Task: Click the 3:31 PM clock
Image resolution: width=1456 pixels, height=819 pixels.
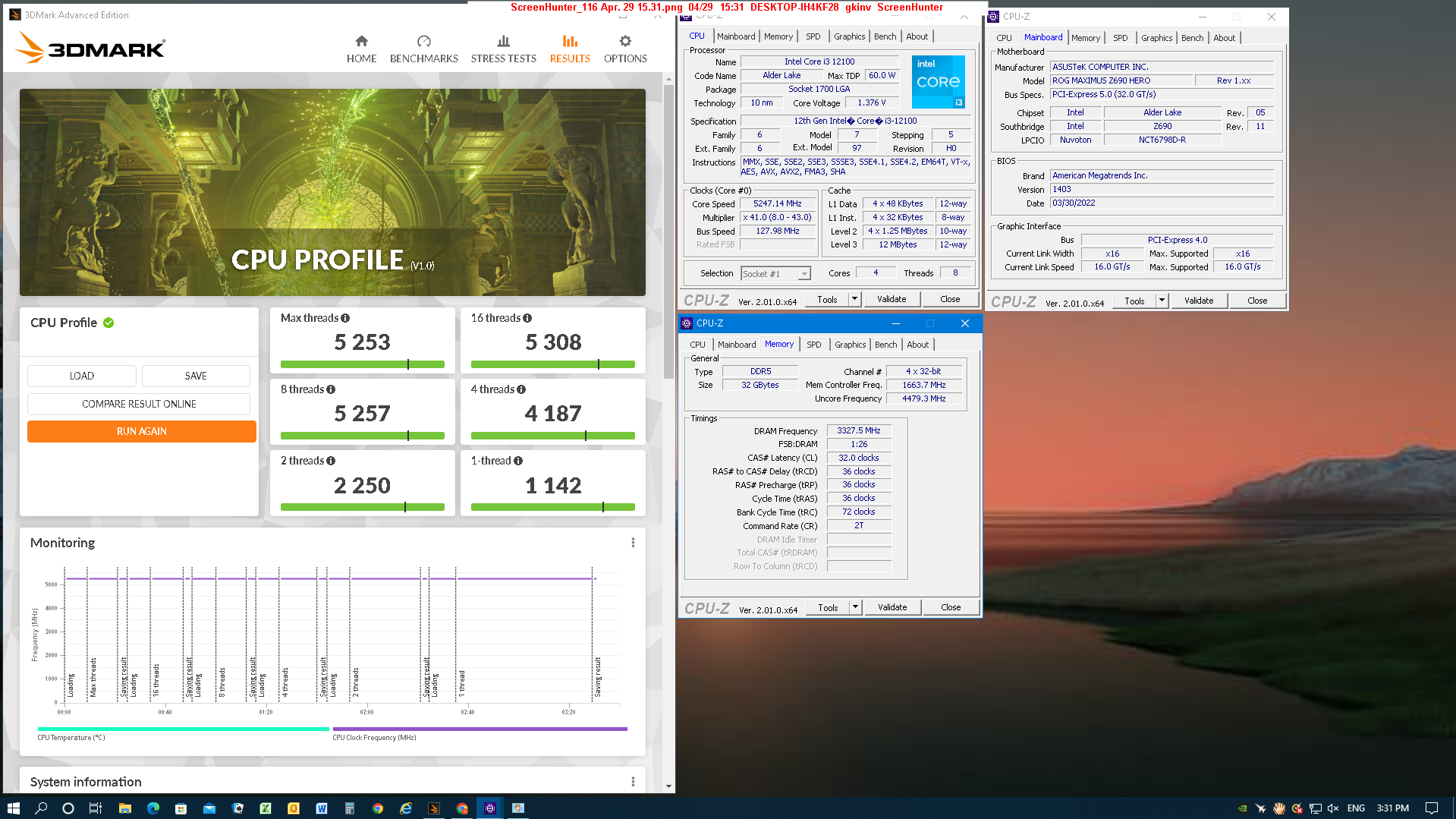Action: click(1392, 808)
